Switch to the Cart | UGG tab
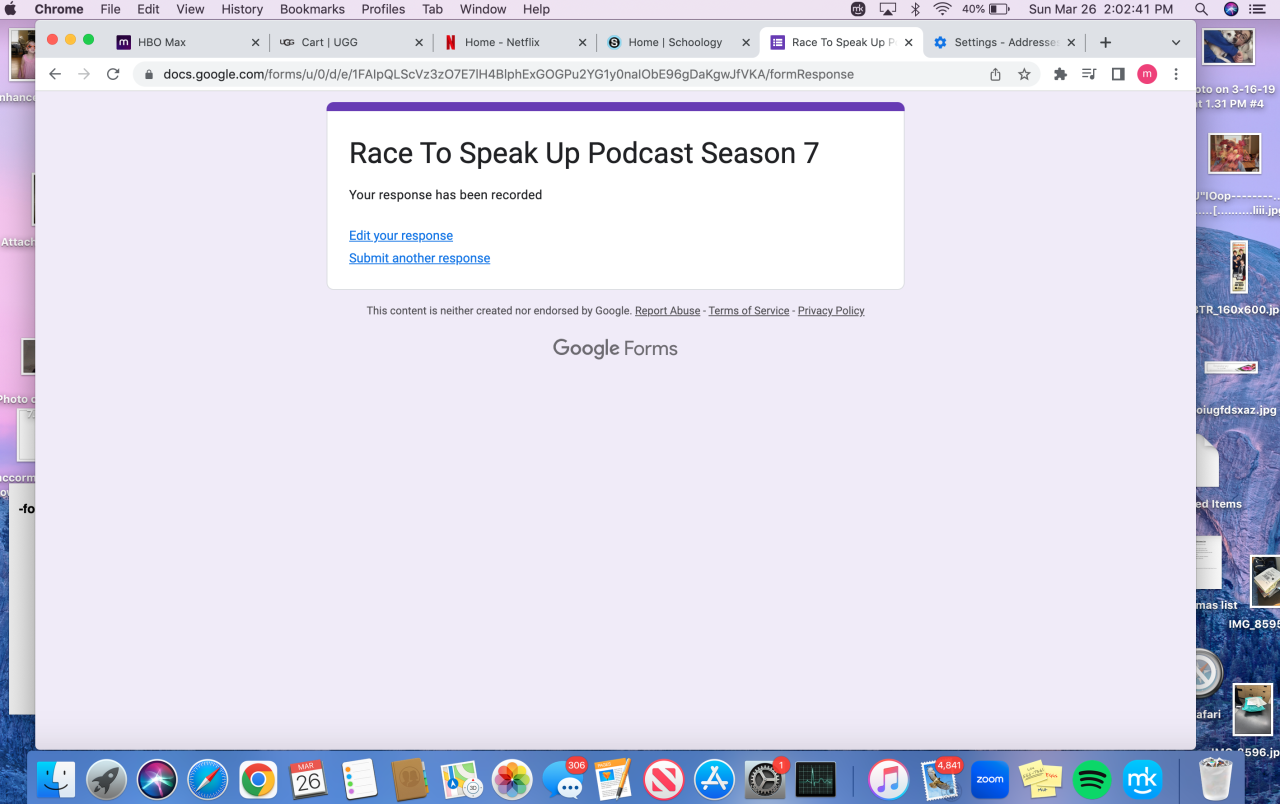 pos(351,42)
